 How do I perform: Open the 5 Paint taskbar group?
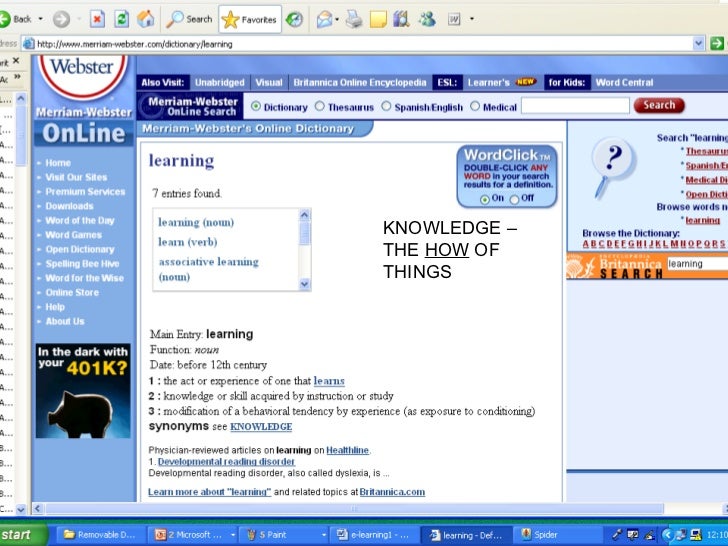click(x=285, y=535)
